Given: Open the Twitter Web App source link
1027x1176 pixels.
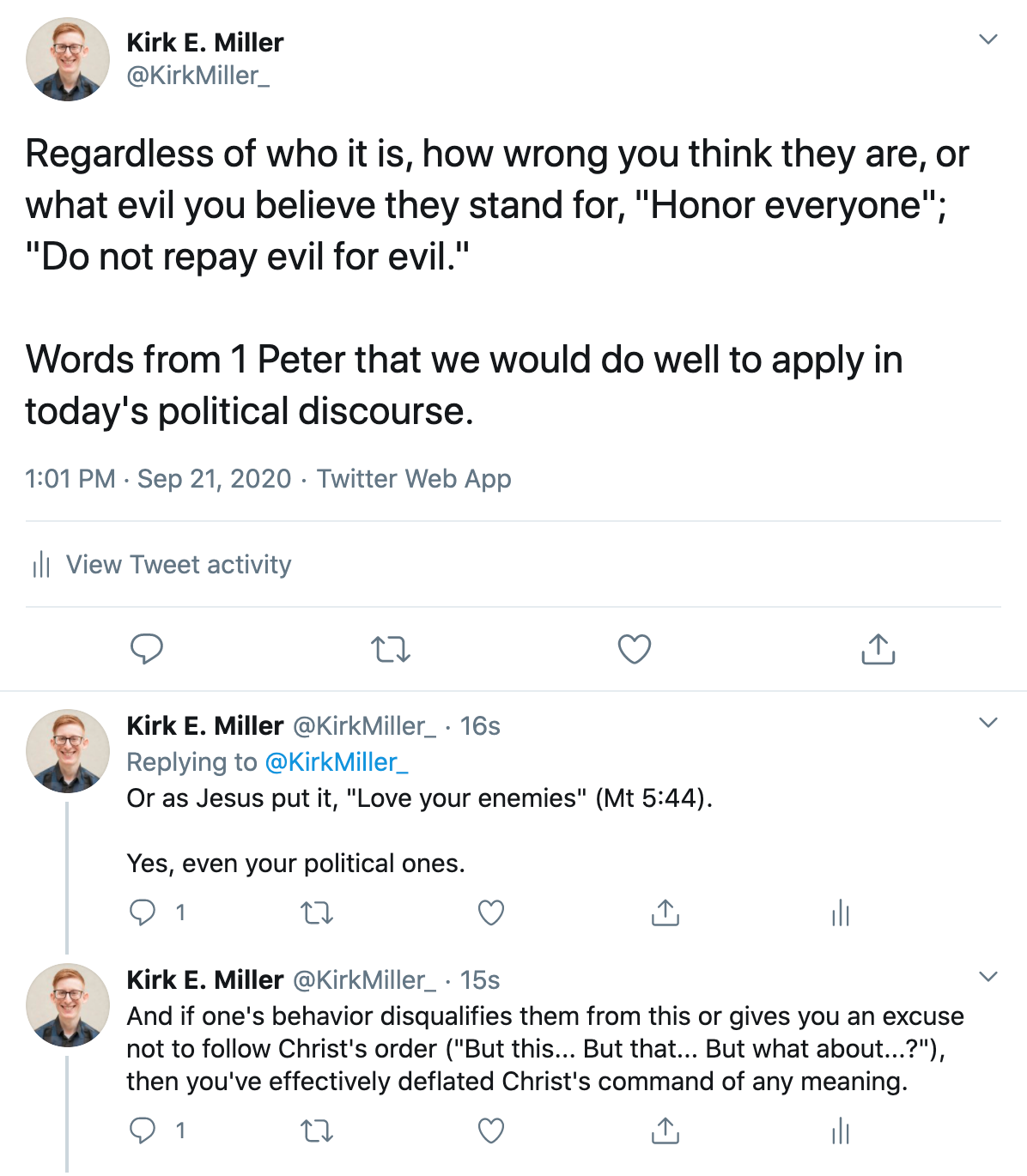Looking at the screenshot, I should 414,479.
